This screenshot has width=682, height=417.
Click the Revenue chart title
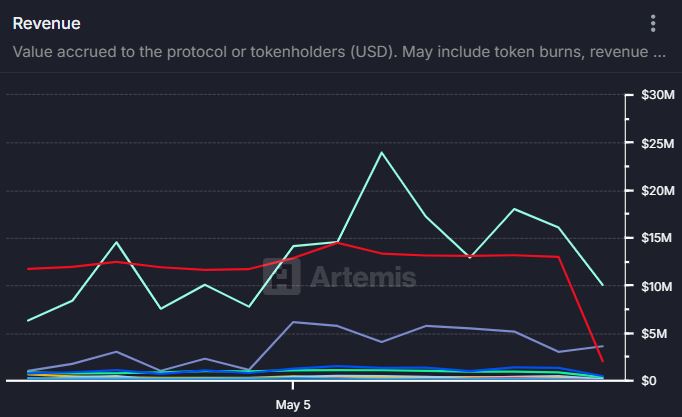pyautogui.click(x=47, y=23)
